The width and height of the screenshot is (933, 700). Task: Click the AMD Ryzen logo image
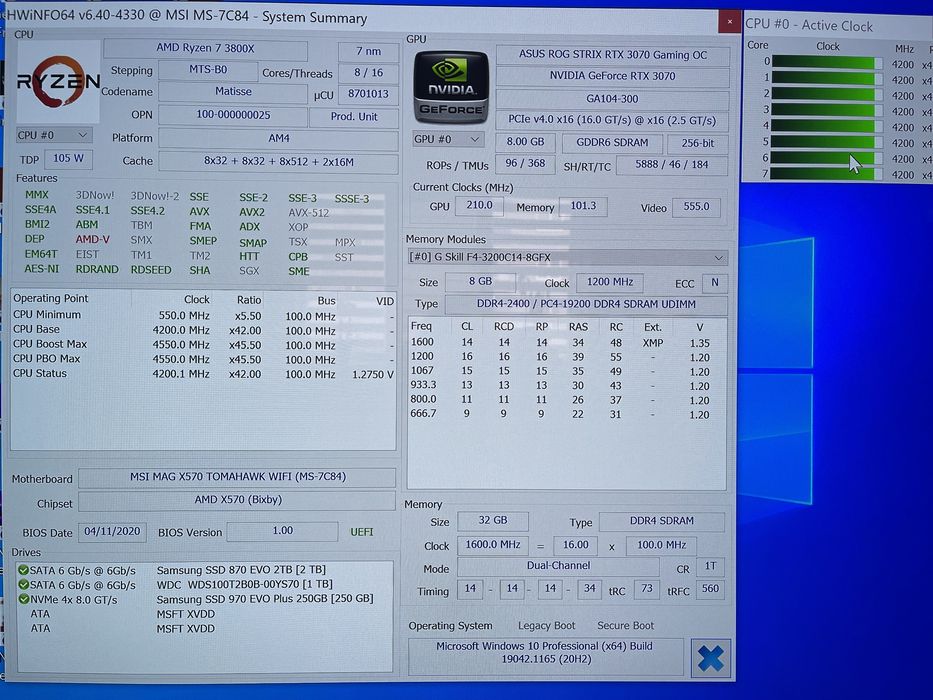58,81
